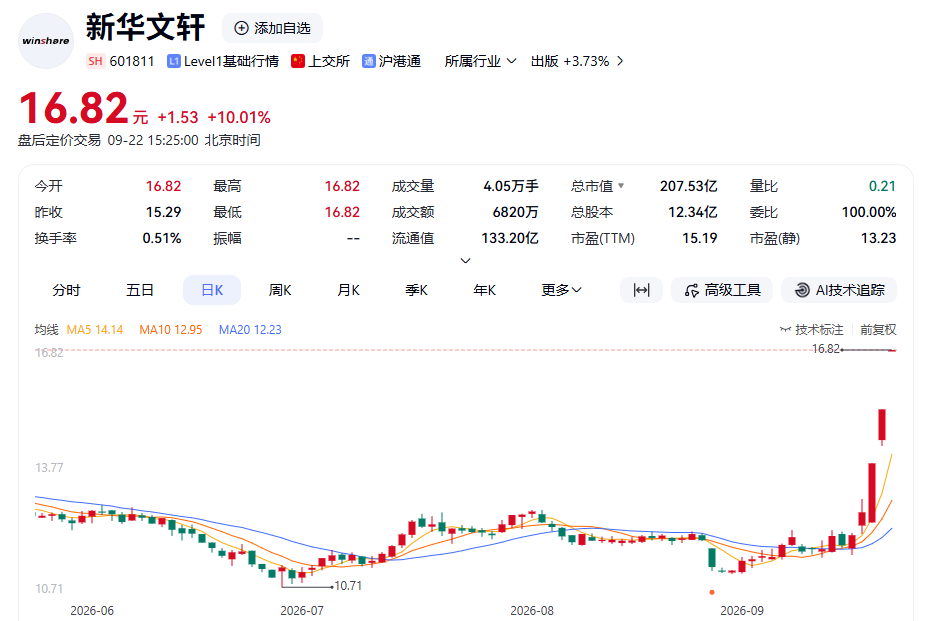
Task: Click the latest tall red candlestick
Action: click(882, 425)
